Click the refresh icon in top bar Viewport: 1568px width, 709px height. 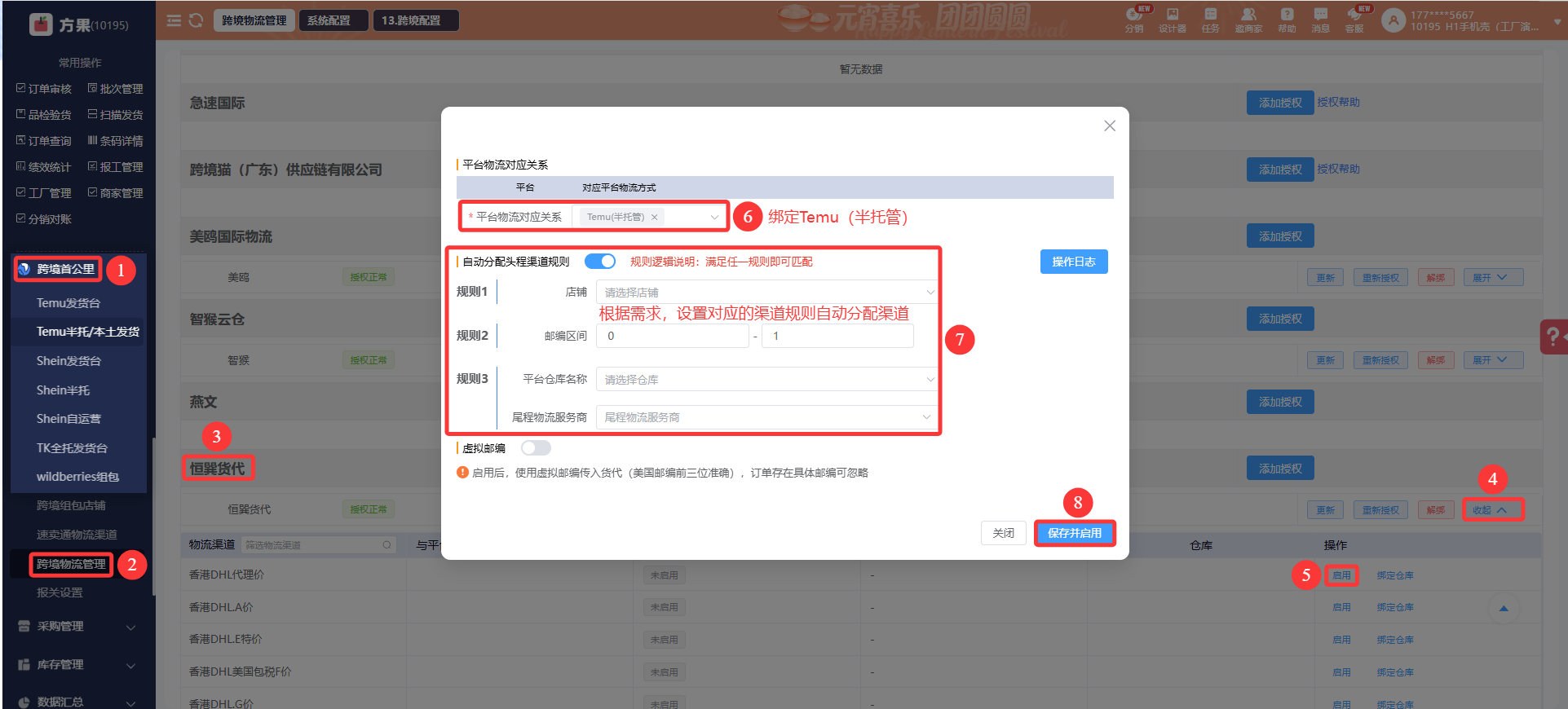(x=196, y=20)
